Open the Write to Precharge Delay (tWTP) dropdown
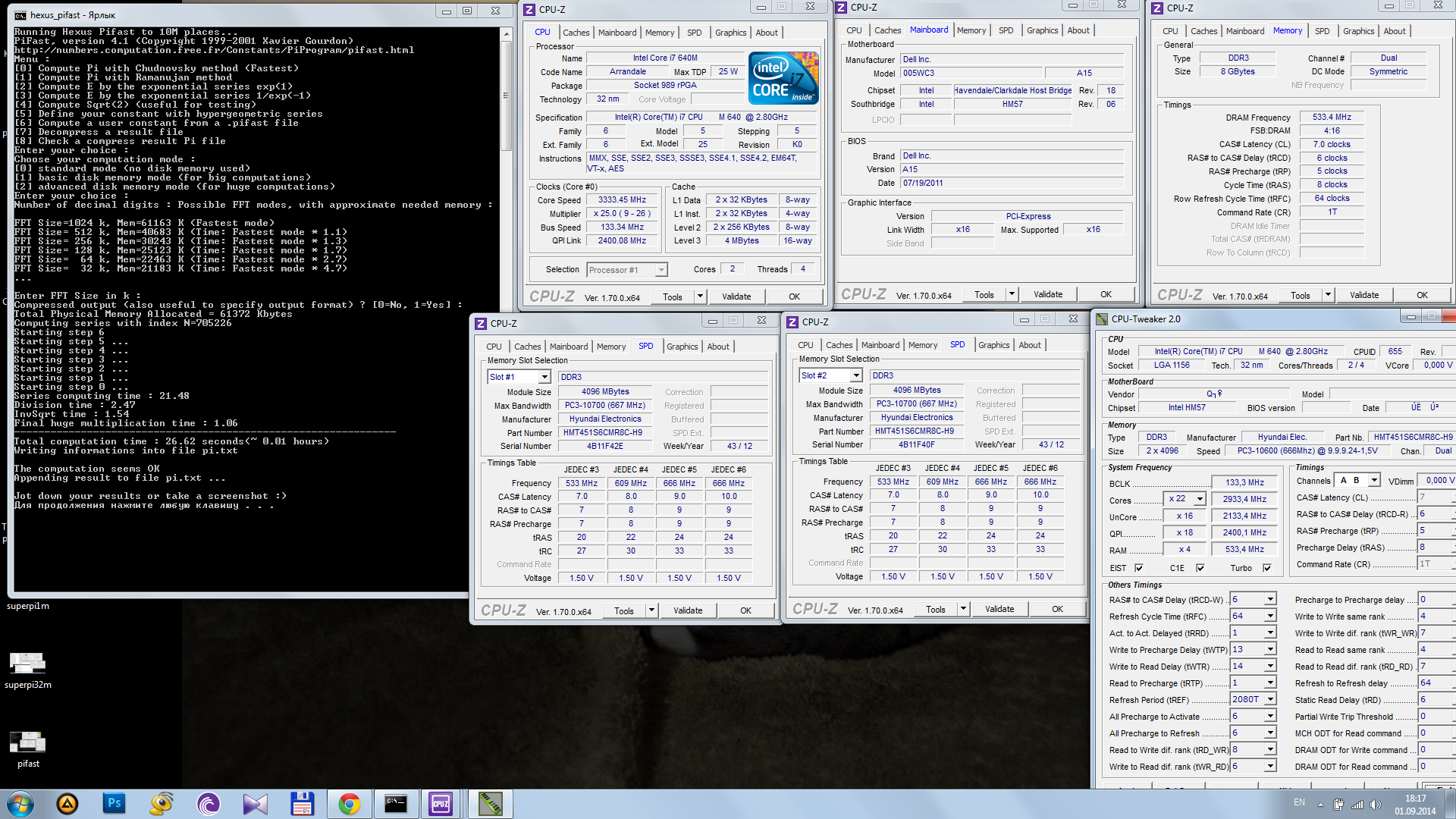Screen dimensions: 1456x819 (x=1269, y=649)
